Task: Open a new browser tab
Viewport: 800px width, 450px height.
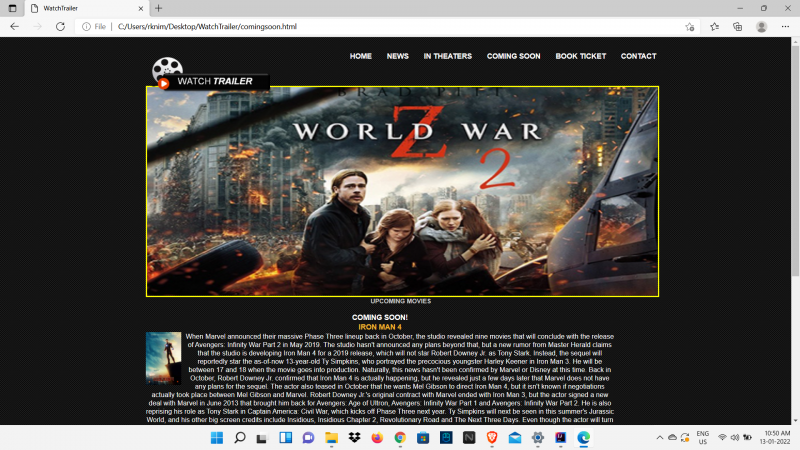Action: (x=158, y=8)
